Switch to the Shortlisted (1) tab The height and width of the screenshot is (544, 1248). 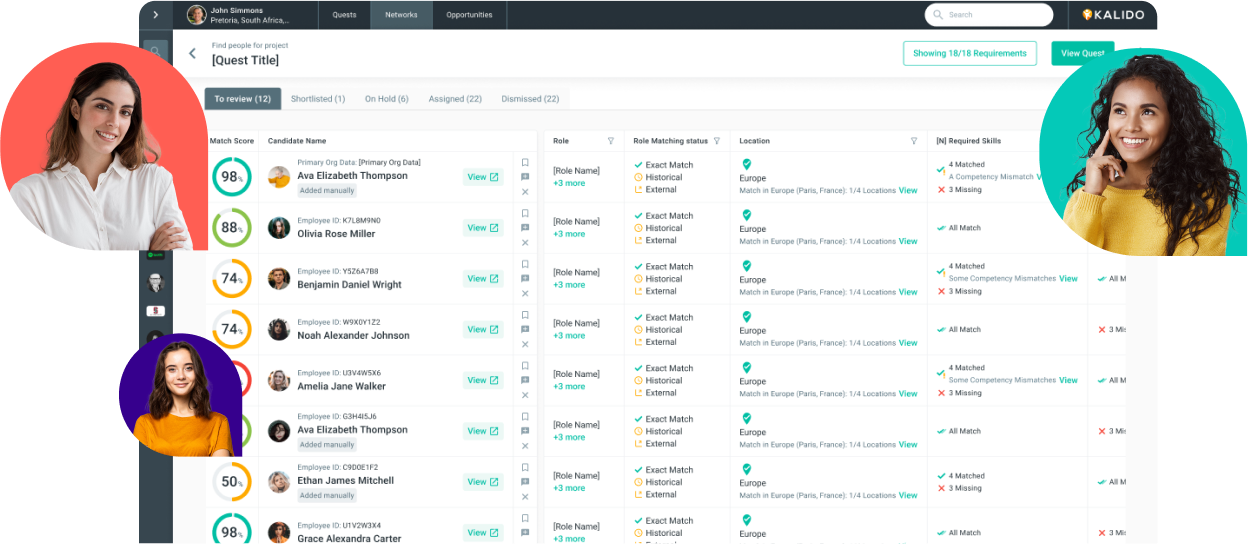(318, 99)
